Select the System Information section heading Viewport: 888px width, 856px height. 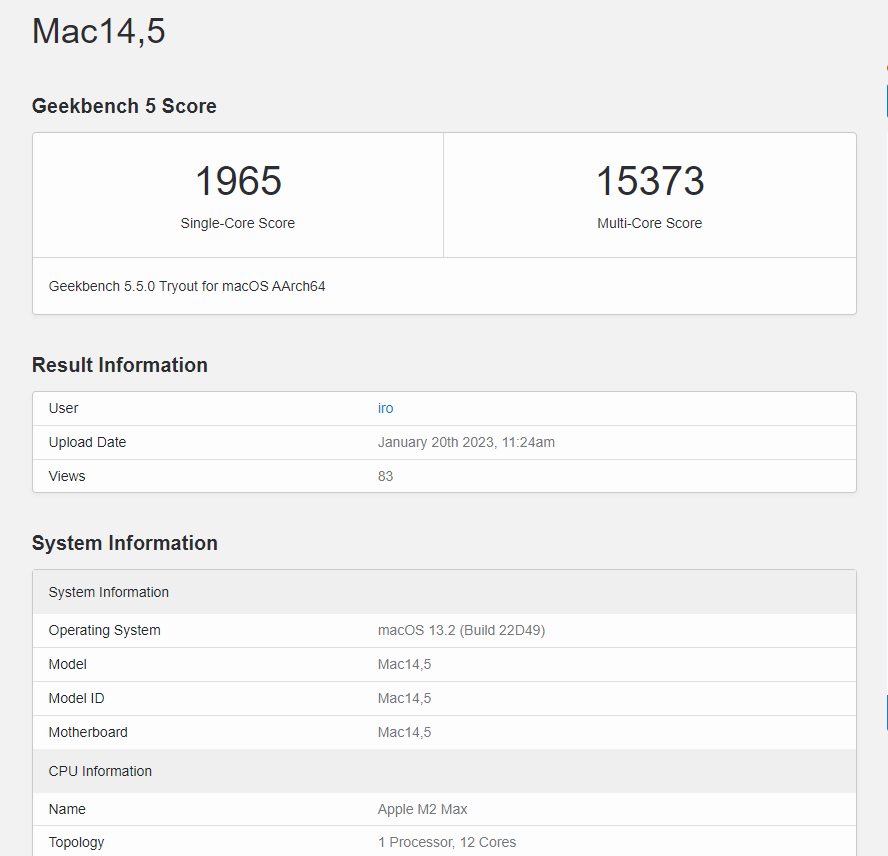click(125, 543)
